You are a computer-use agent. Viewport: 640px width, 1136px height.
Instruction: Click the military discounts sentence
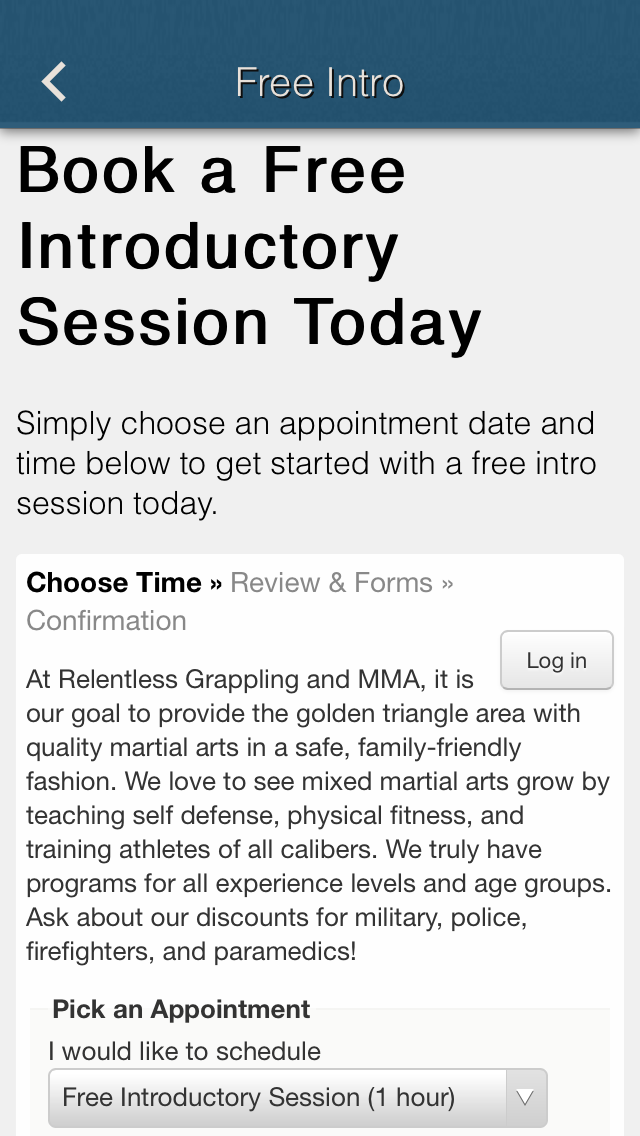tap(276, 917)
